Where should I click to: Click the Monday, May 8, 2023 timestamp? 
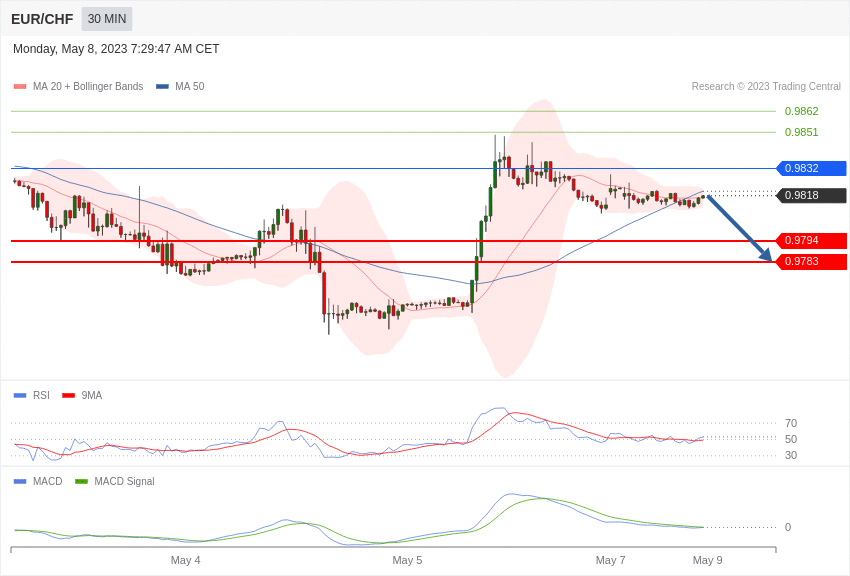click(x=116, y=49)
